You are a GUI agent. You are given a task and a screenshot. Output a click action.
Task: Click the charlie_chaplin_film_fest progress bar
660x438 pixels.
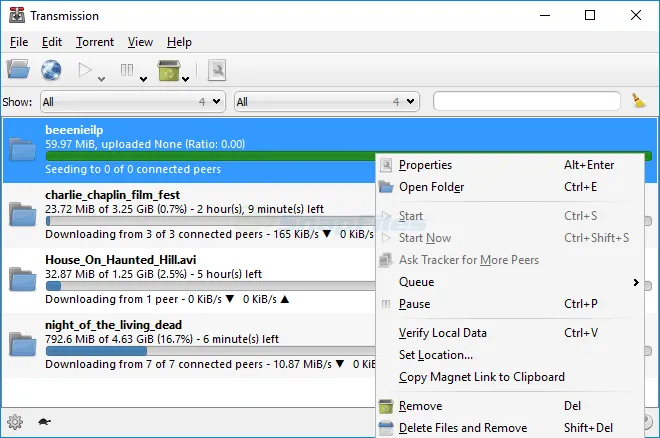(210, 221)
